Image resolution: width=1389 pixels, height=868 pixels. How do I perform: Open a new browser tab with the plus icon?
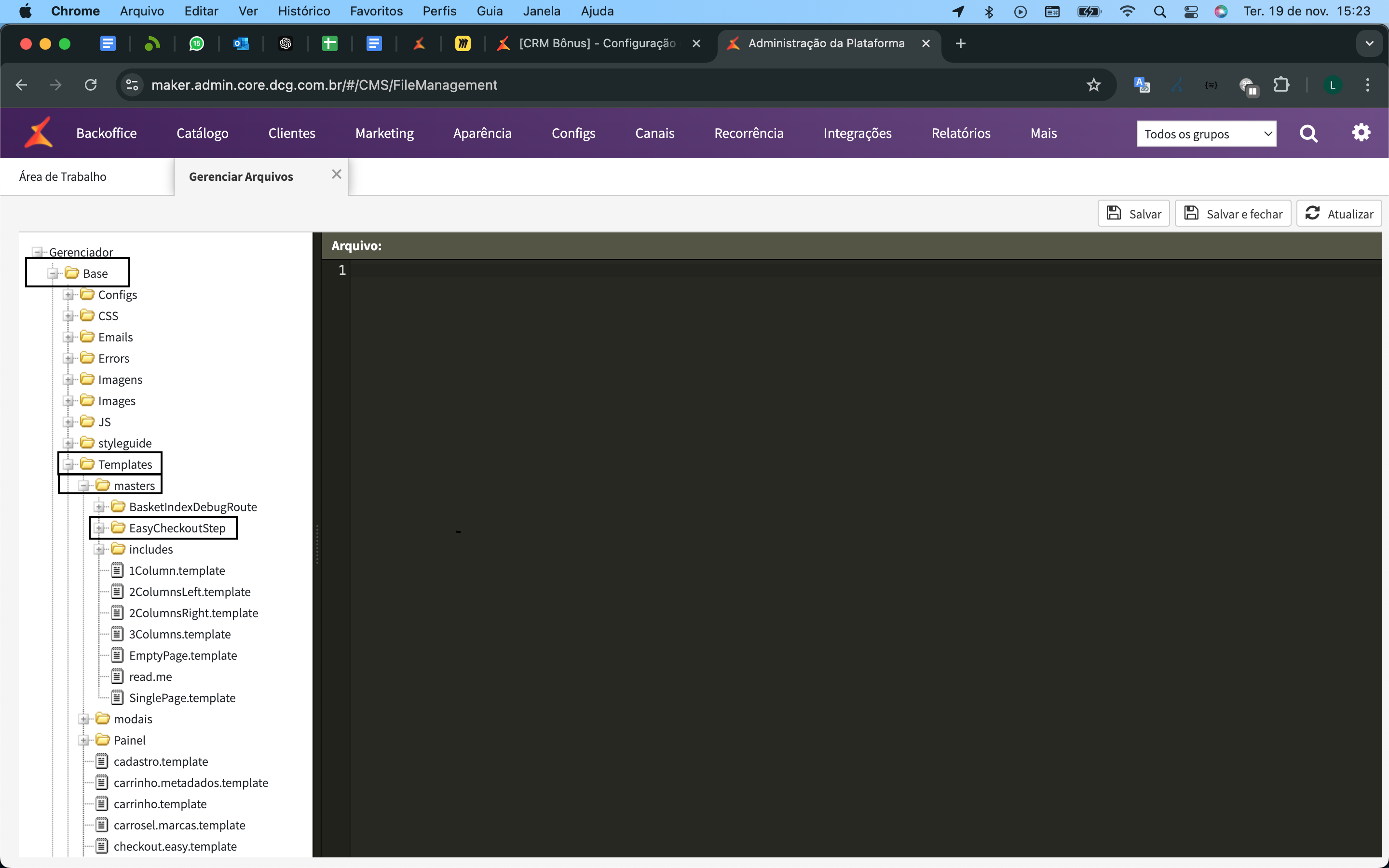point(960,43)
